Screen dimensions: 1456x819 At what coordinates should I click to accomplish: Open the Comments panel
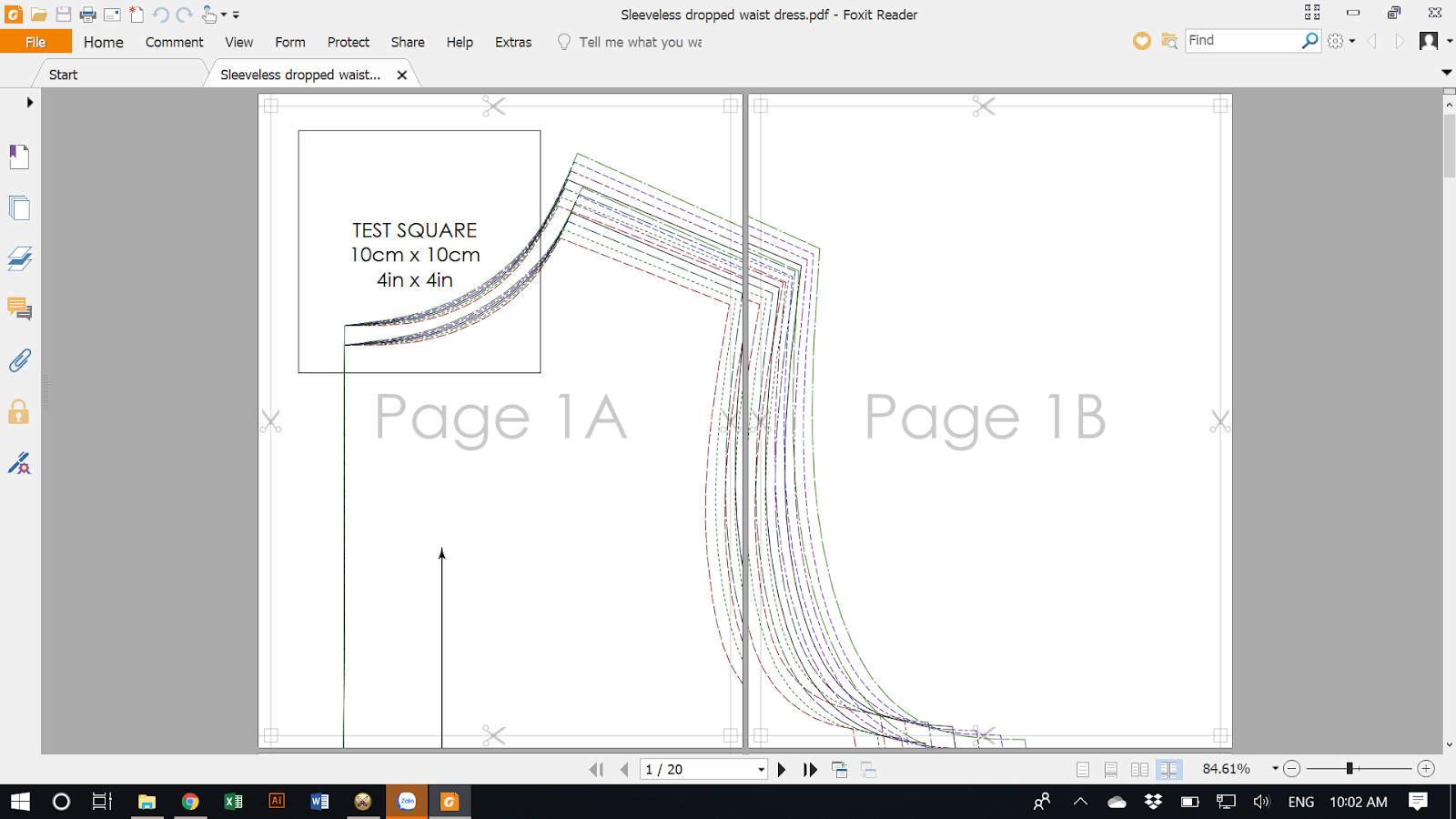(x=19, y=309)
